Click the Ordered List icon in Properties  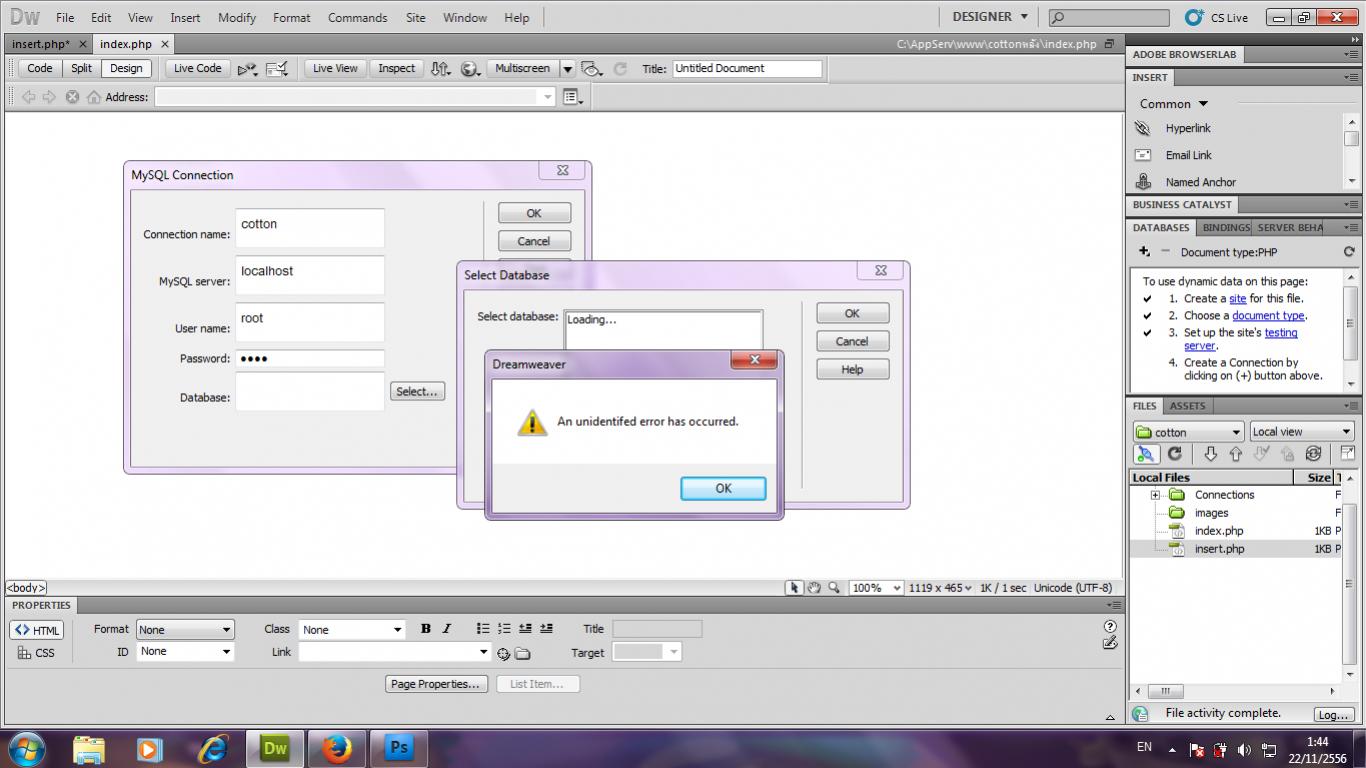(504, 629)
